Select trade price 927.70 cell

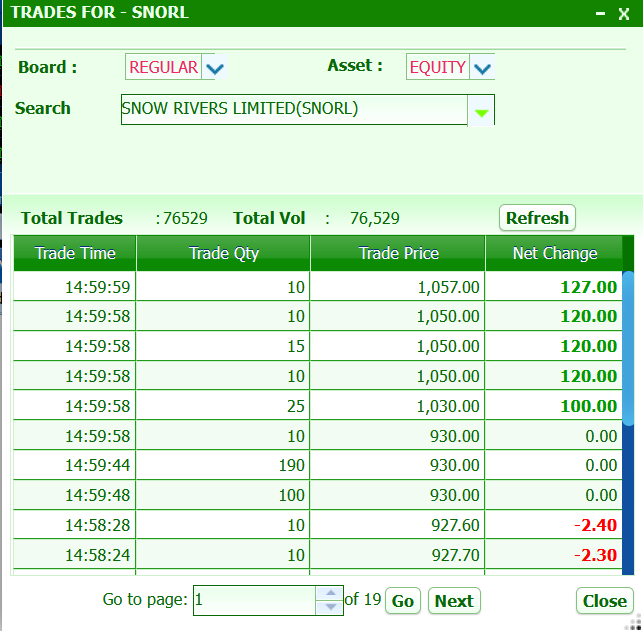(x=397, y=555)
